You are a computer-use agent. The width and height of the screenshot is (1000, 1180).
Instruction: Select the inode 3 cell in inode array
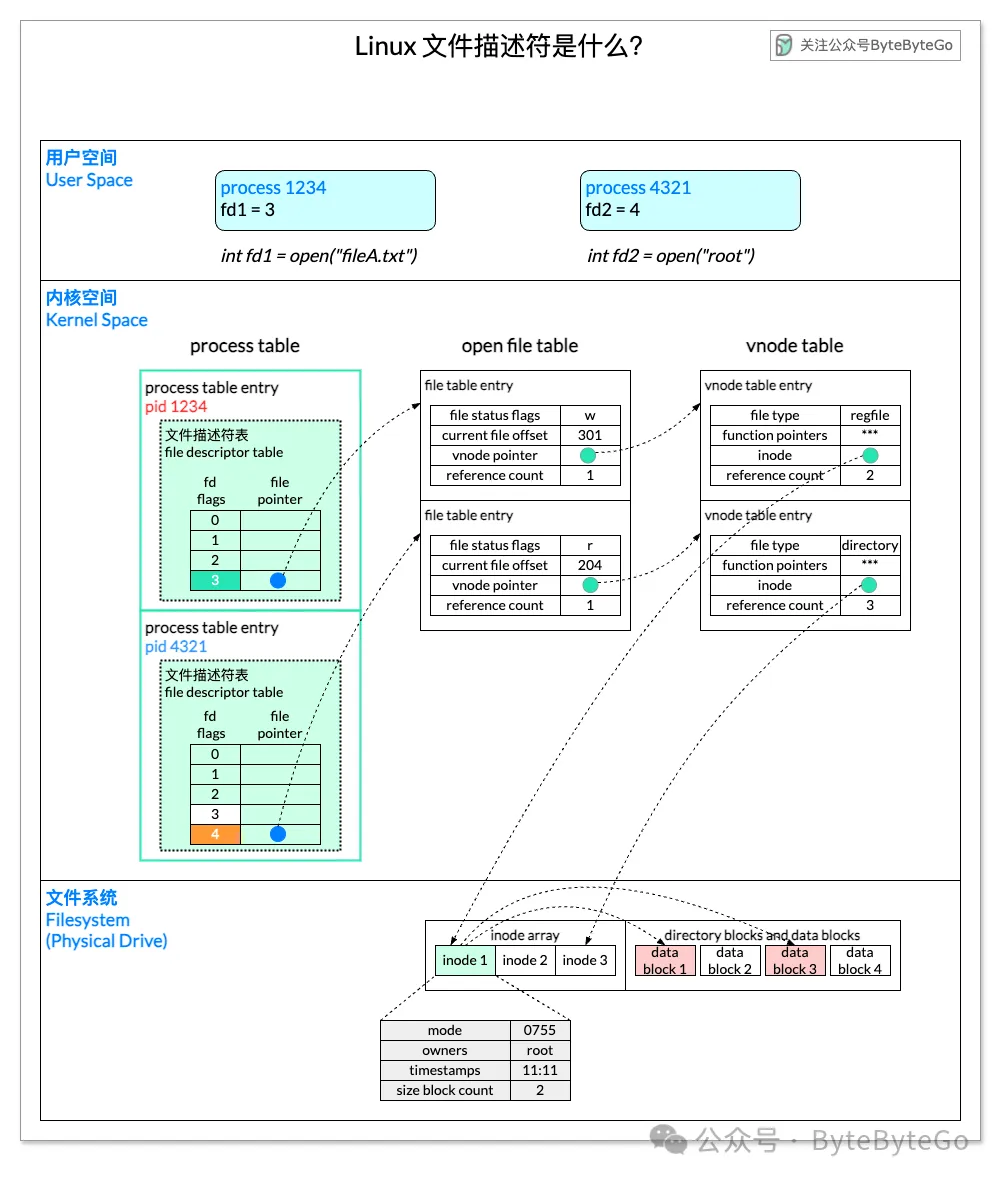tap(585, 960)
